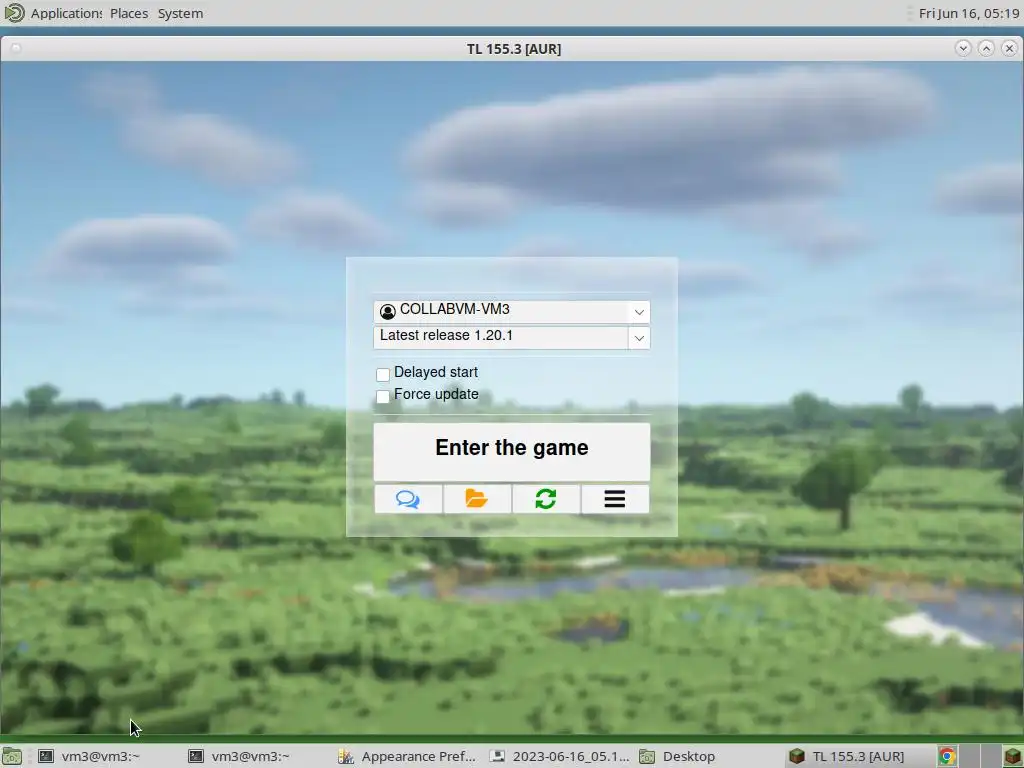
Task: Open the hamburger settings menu button
Action: (x=615, y=500)
